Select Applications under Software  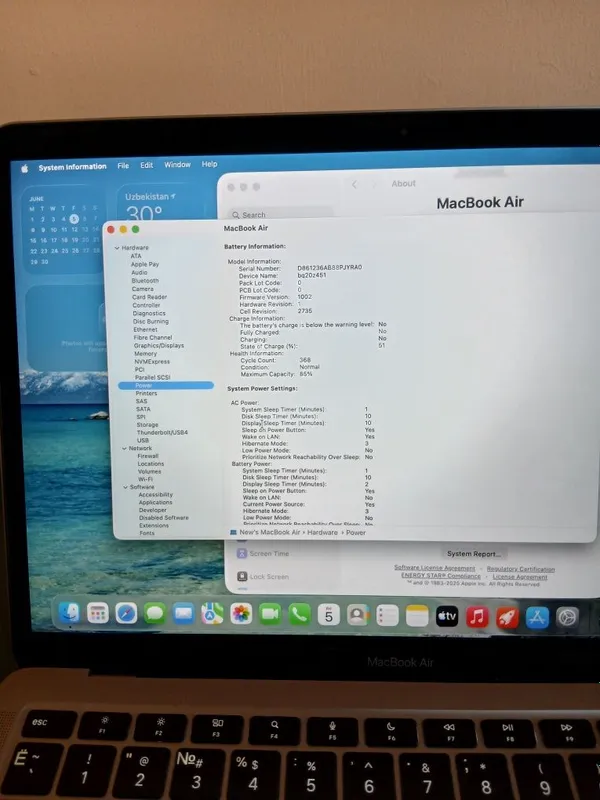[156, 503]
